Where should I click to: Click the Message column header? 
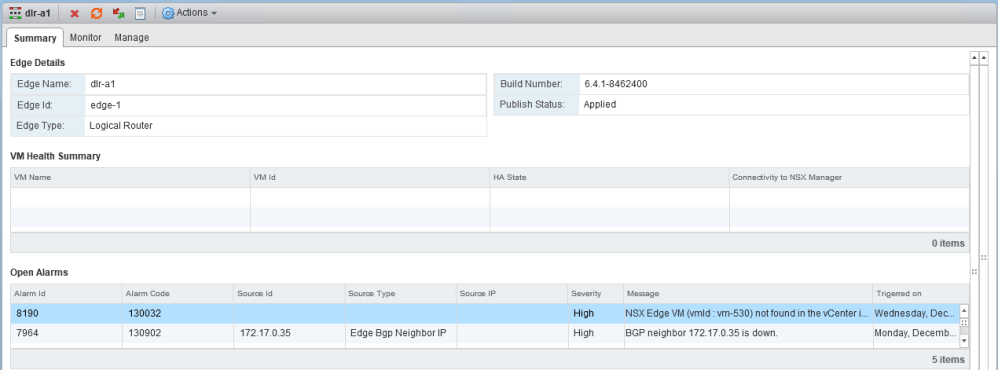coord(748,294)
